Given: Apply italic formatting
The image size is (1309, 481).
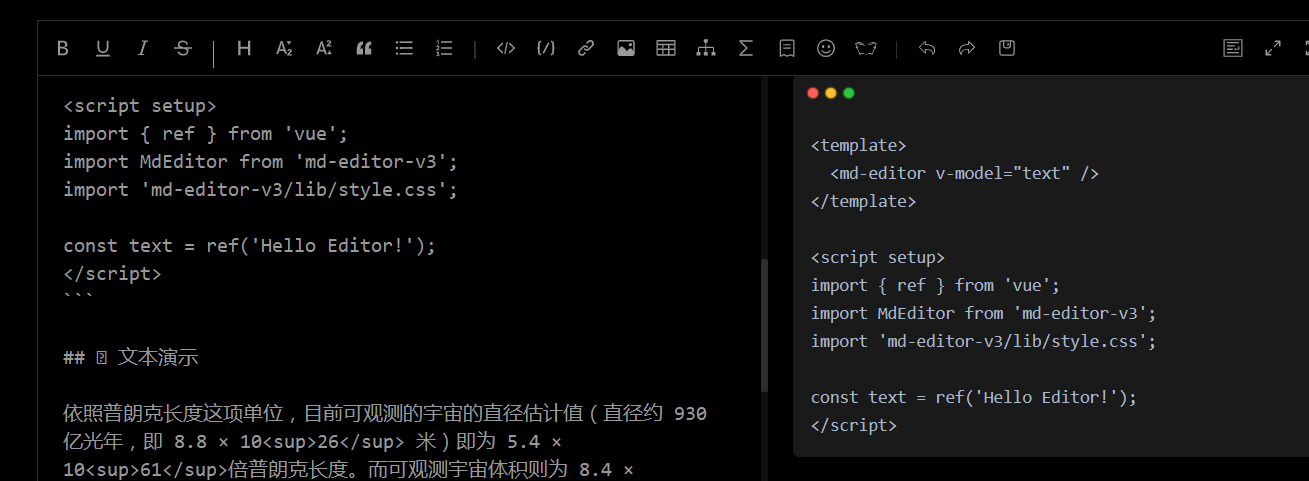Looking at the screenshot, I should (143, 48).
